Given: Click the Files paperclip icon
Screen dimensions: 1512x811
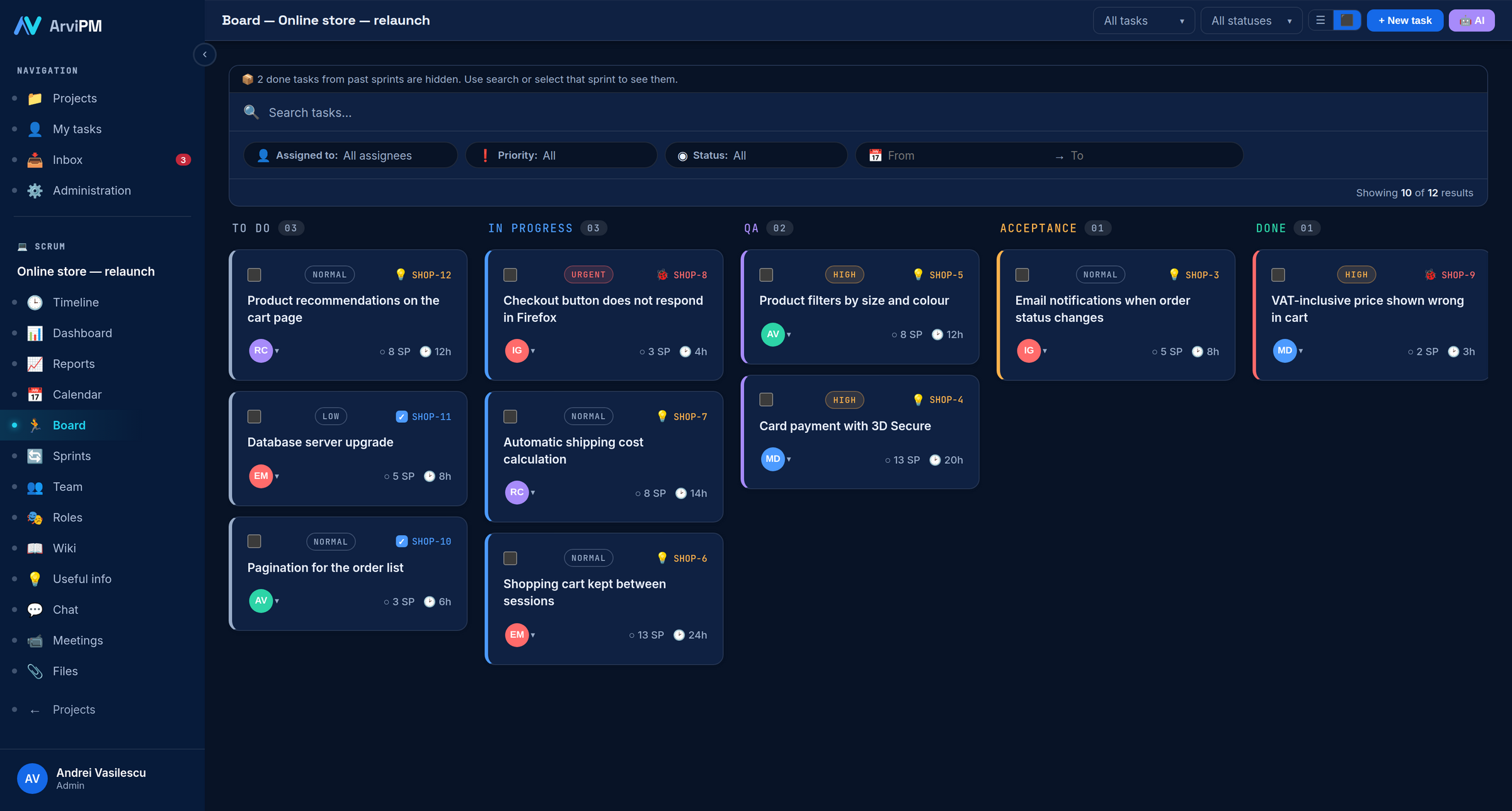Looking at the screenshot, I should (x=35, y=671).
